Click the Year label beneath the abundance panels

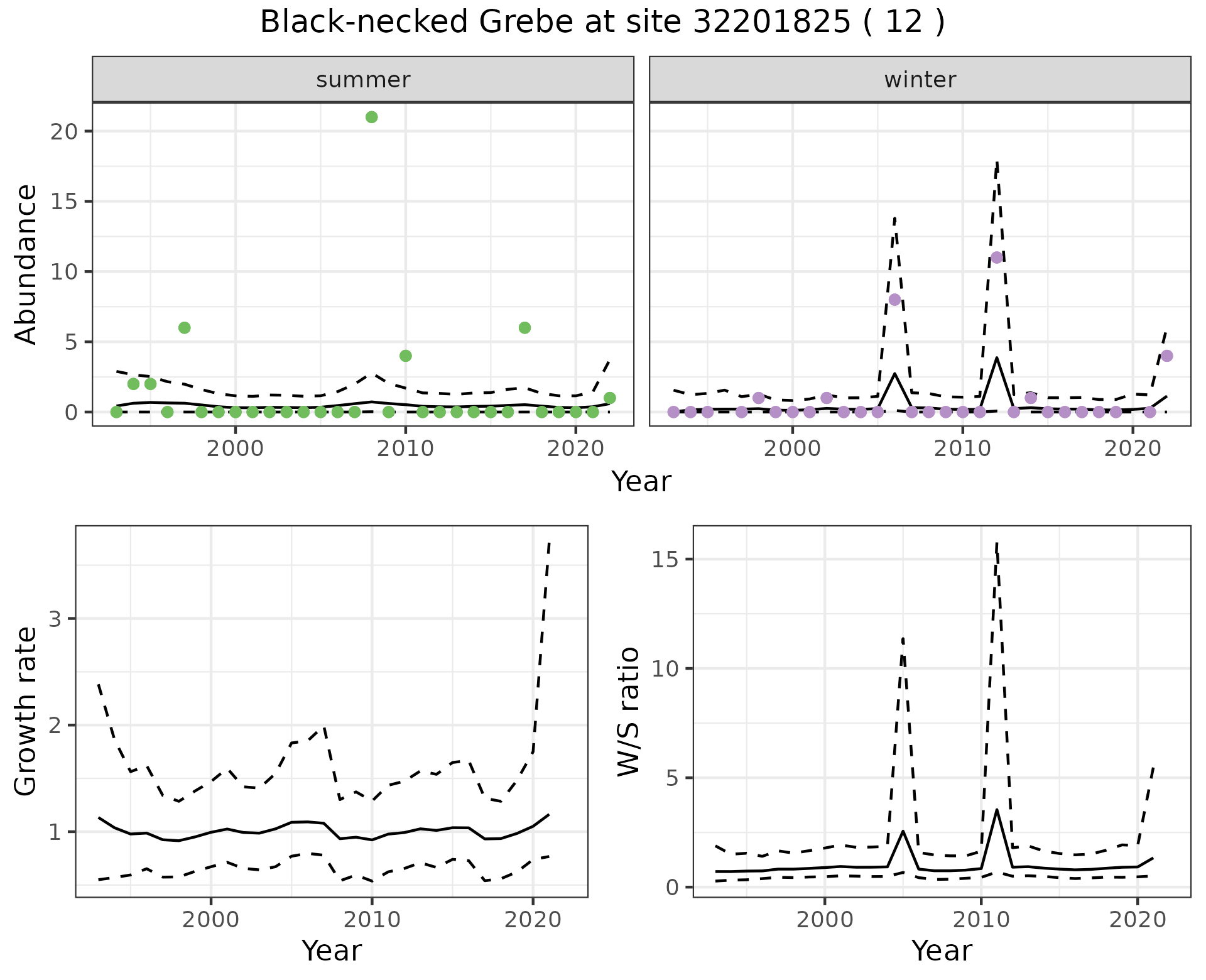pos(641,482)
